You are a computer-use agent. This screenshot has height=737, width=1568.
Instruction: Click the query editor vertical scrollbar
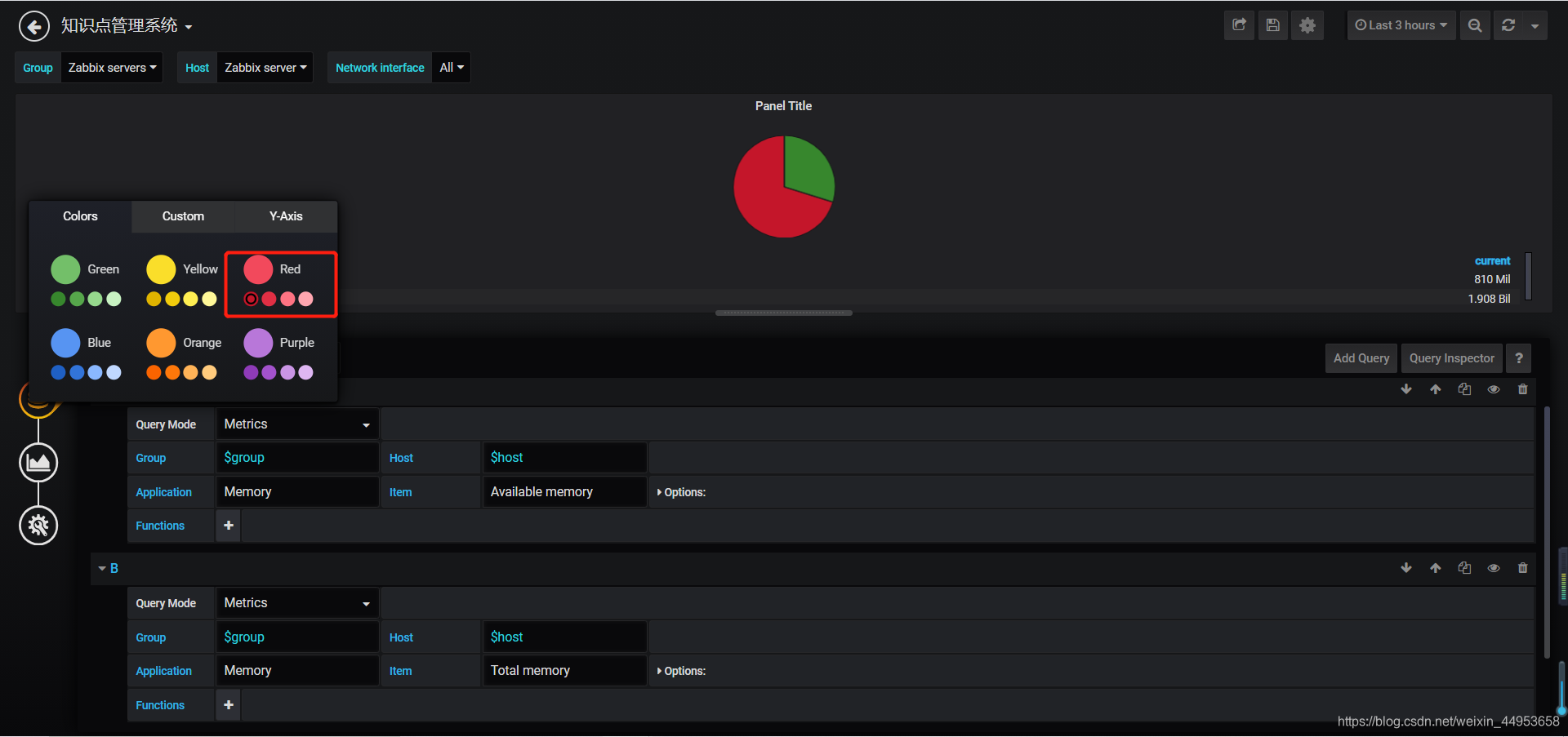pos(1547,531)
